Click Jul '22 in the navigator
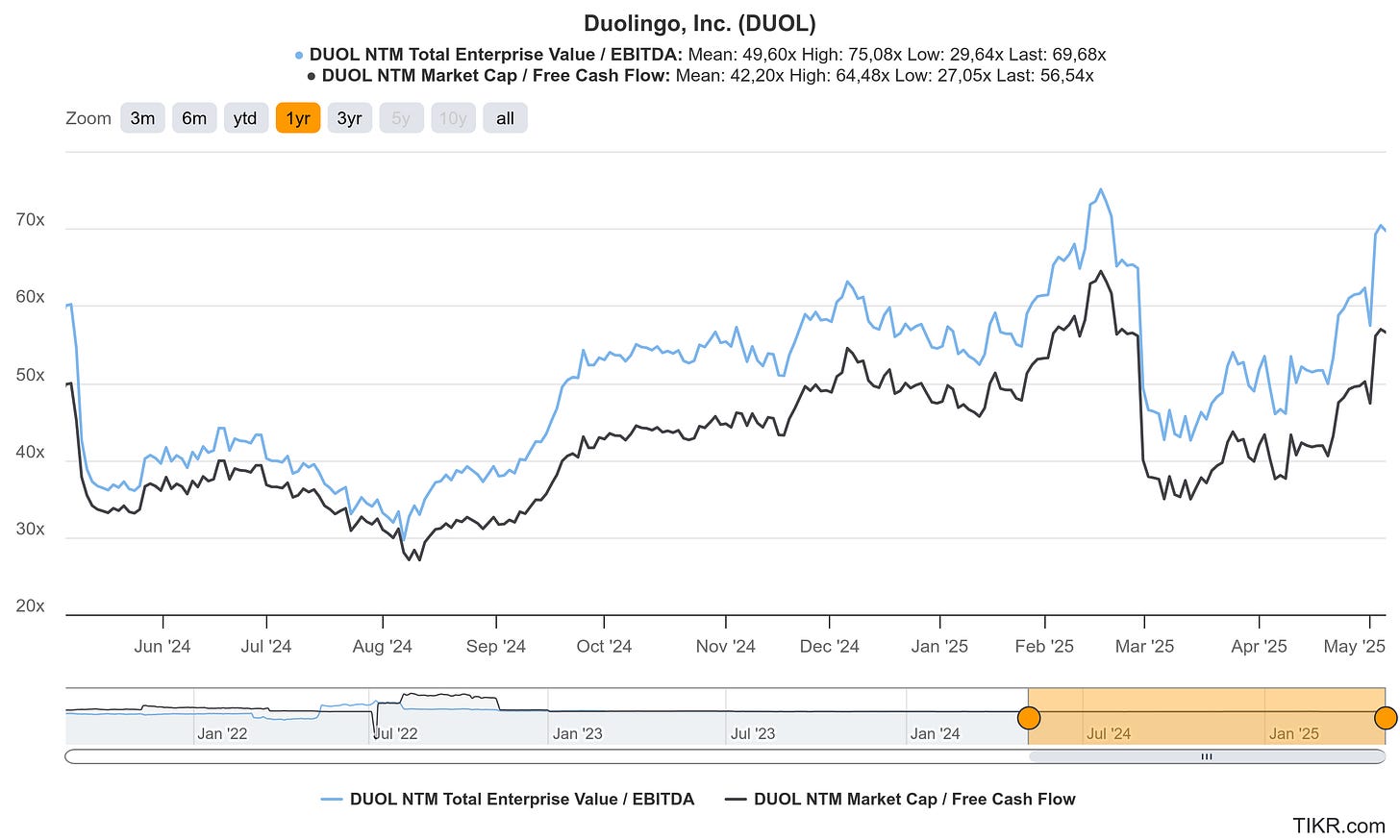Viewport: 1400px width, 840px height. (x=395, y=733)
